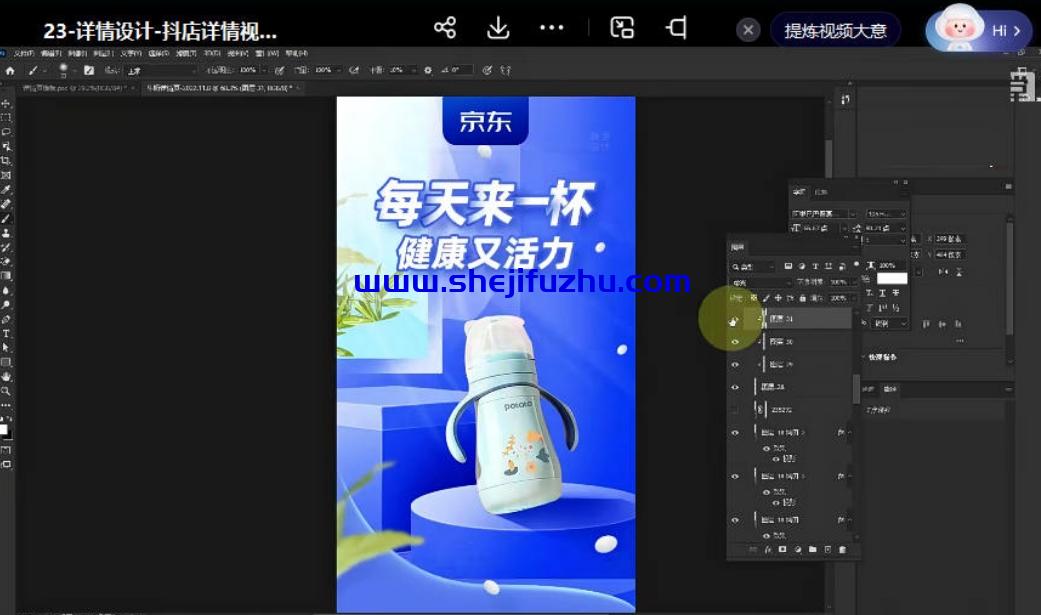Click the Hi assistant button
This screenshot has height=615, width=1041.
[979, 30]
